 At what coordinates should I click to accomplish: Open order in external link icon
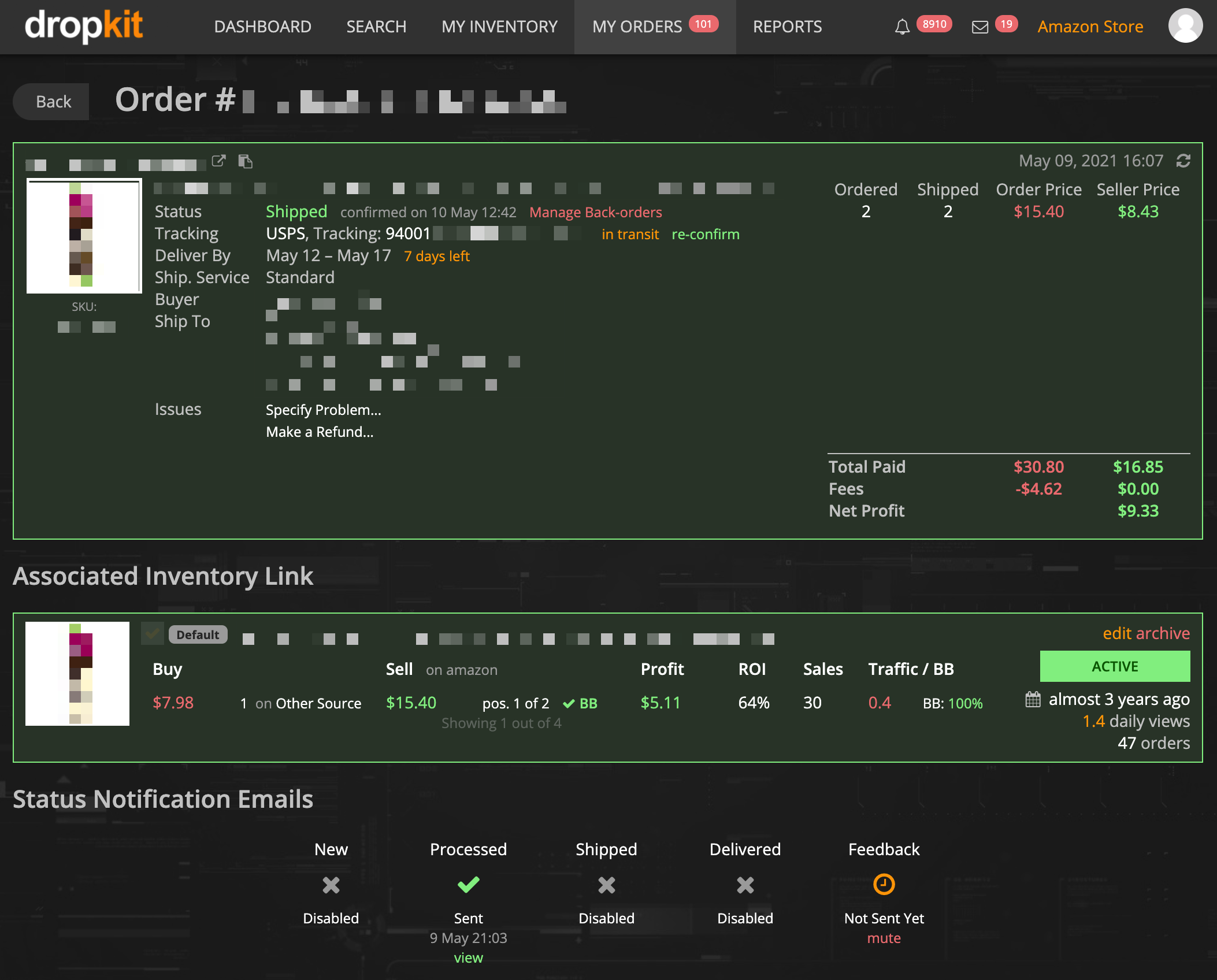tap(218, 161)
